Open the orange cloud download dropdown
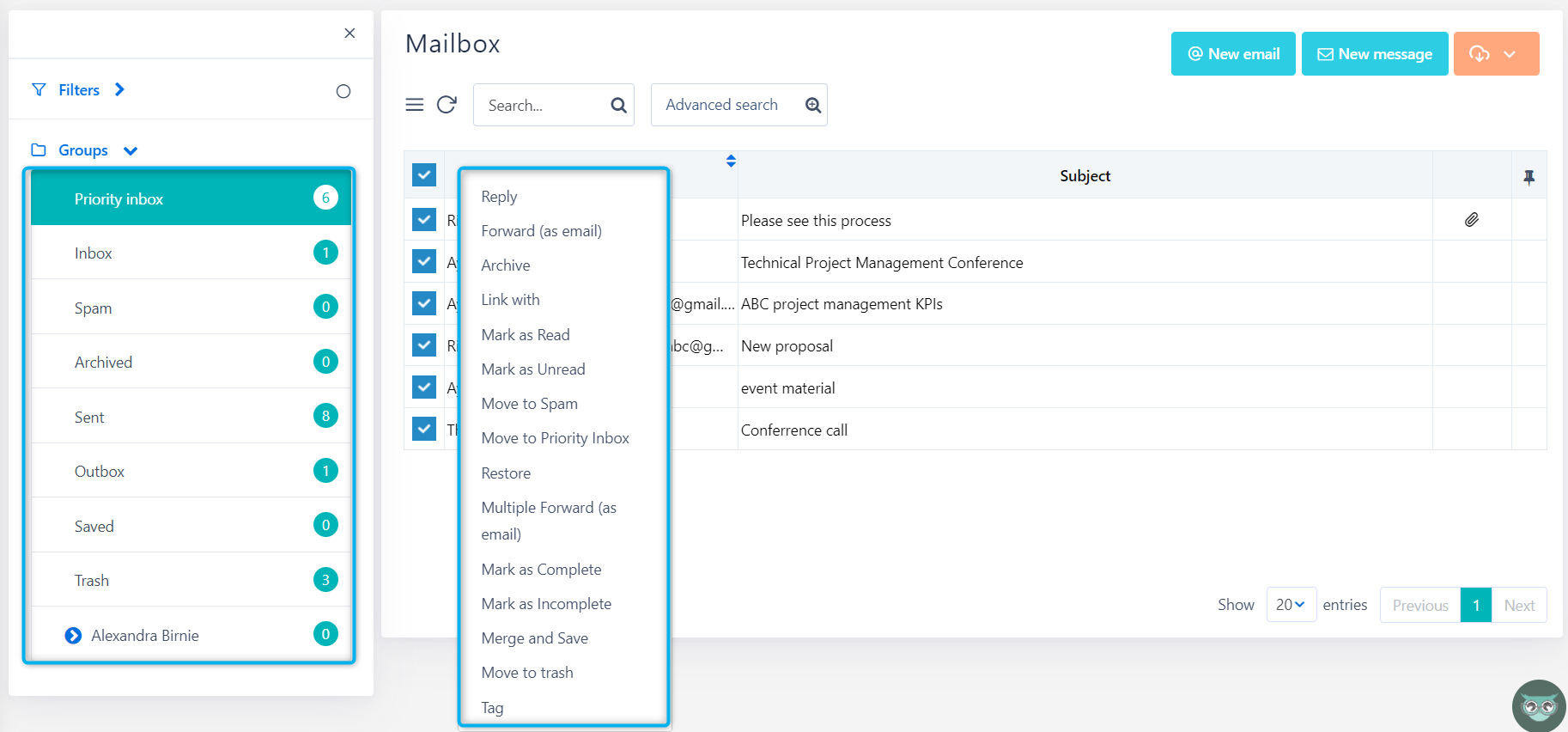Image resolution: width=1568 pixels, height=732 pixels. pos(1496,53)
